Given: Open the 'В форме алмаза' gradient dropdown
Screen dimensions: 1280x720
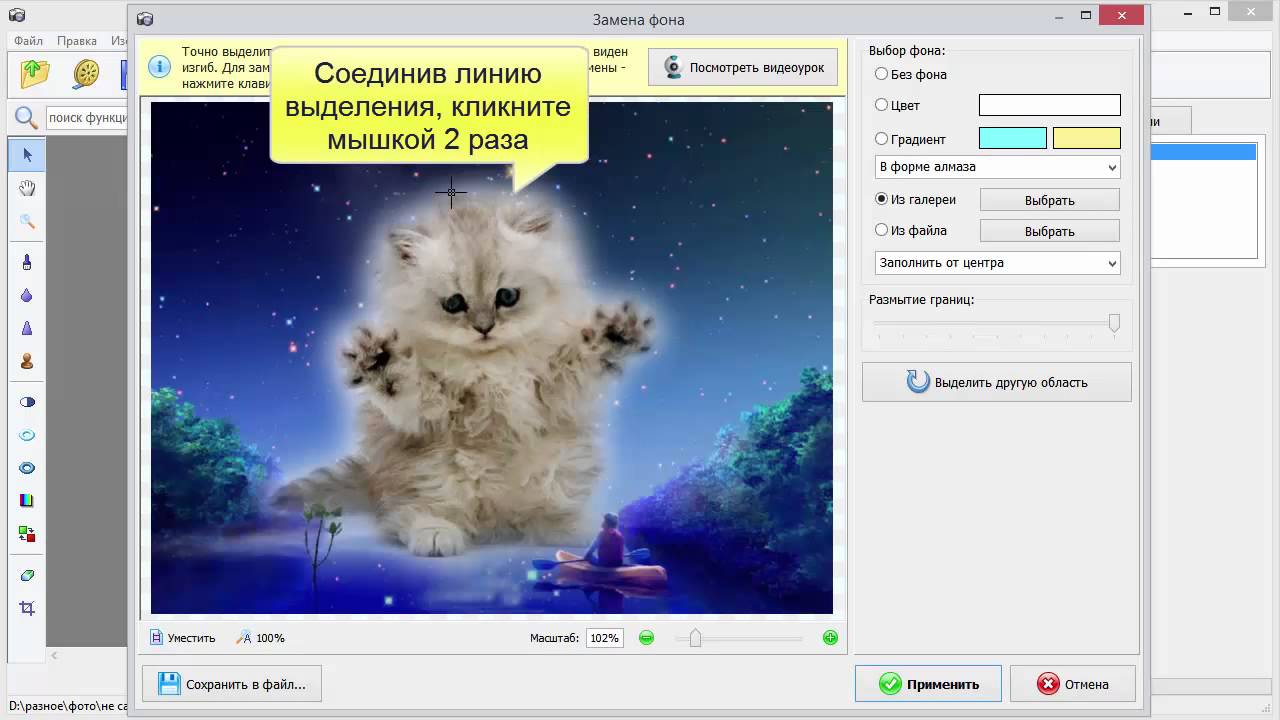Looking at the screenshot, I should coord(997,167).
